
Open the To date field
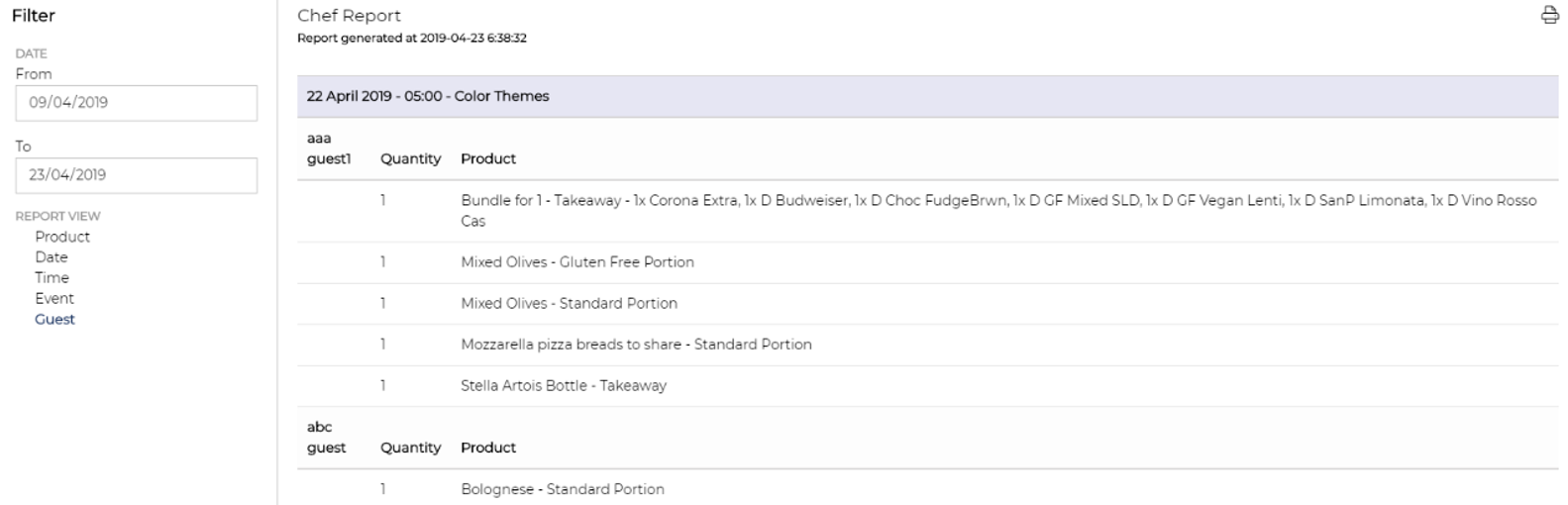[x=137, y=175]
